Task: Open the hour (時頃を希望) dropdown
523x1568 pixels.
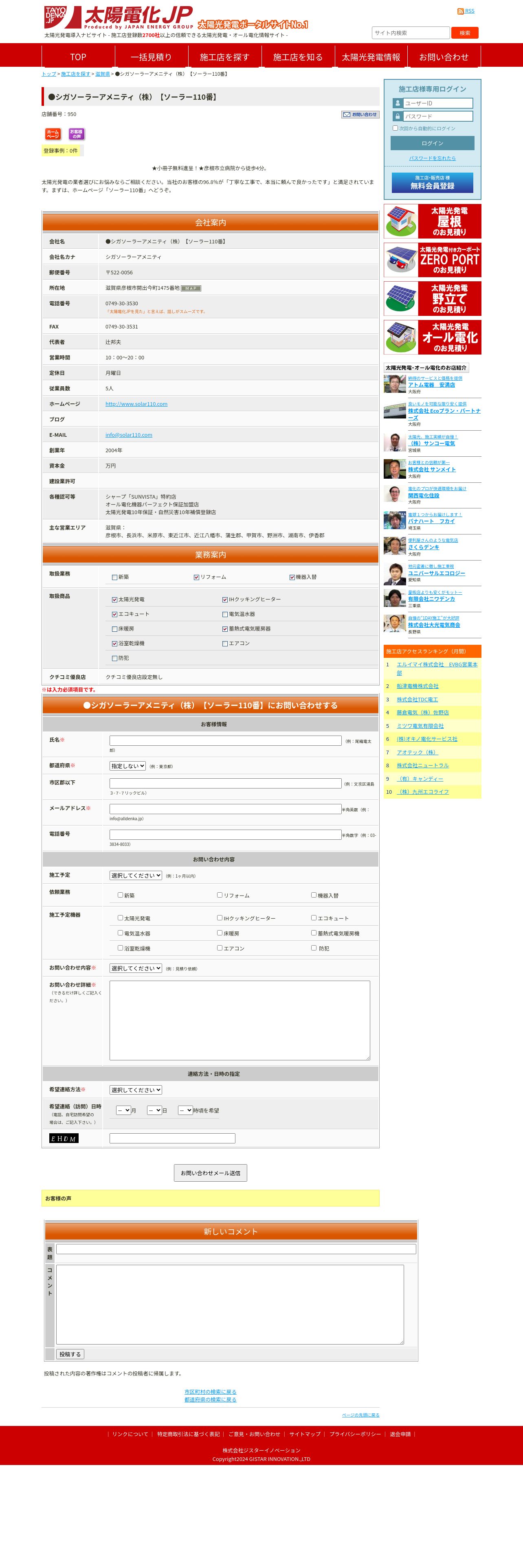Action: pyautogui.click(x=185, y=1110)
